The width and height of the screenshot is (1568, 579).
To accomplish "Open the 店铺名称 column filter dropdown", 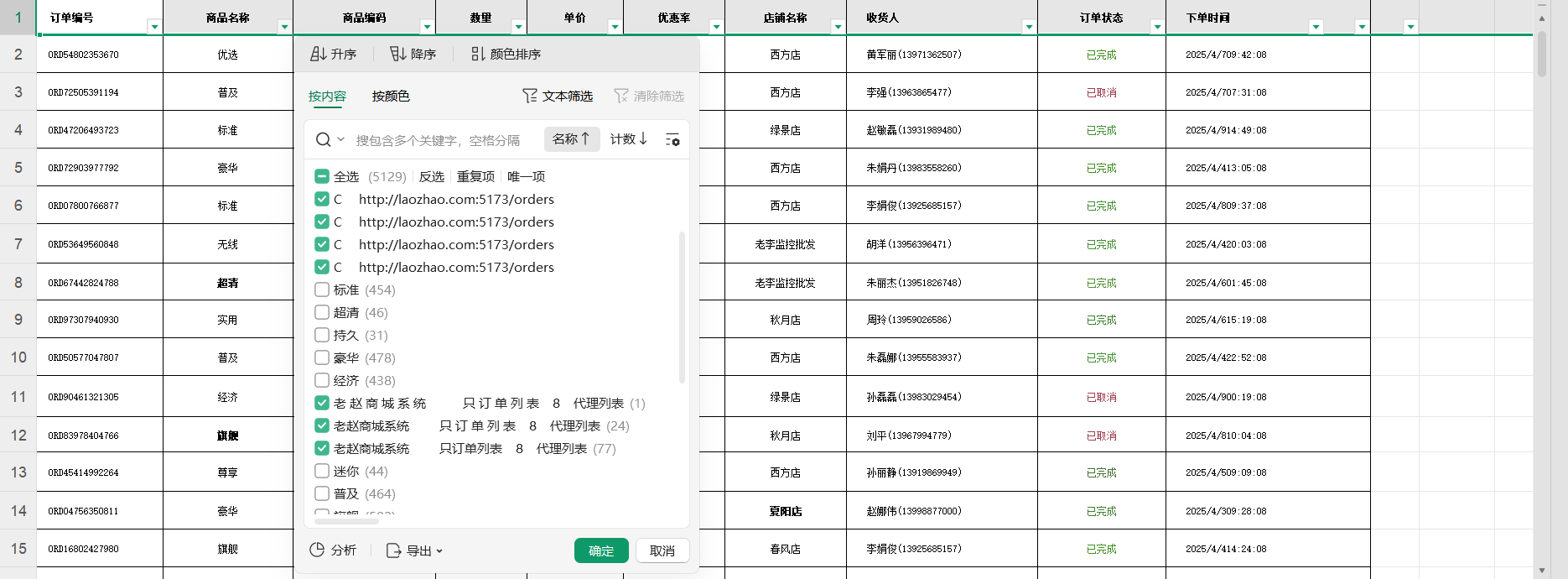I will pyautogui.click(x=837, y=27).
